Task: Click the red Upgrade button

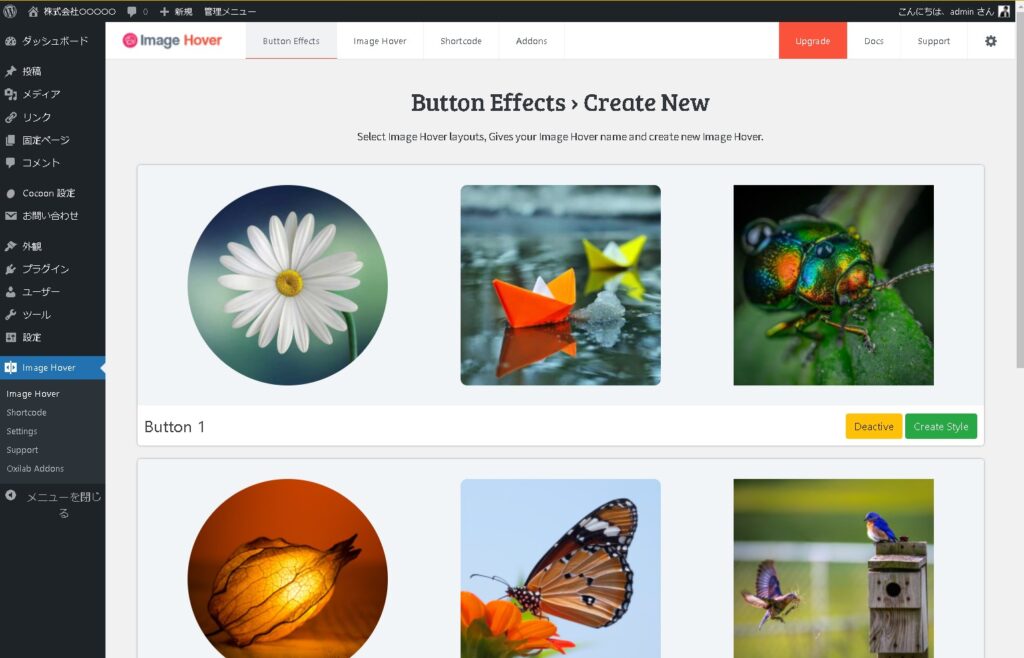Action: (812, 41)
